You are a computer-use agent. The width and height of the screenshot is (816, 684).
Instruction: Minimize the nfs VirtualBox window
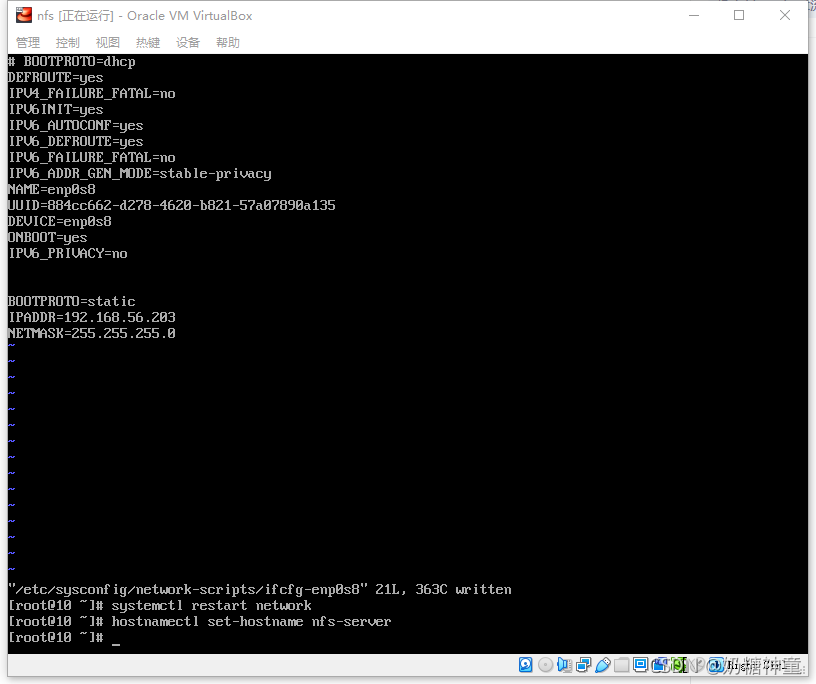tap(694, 16)
